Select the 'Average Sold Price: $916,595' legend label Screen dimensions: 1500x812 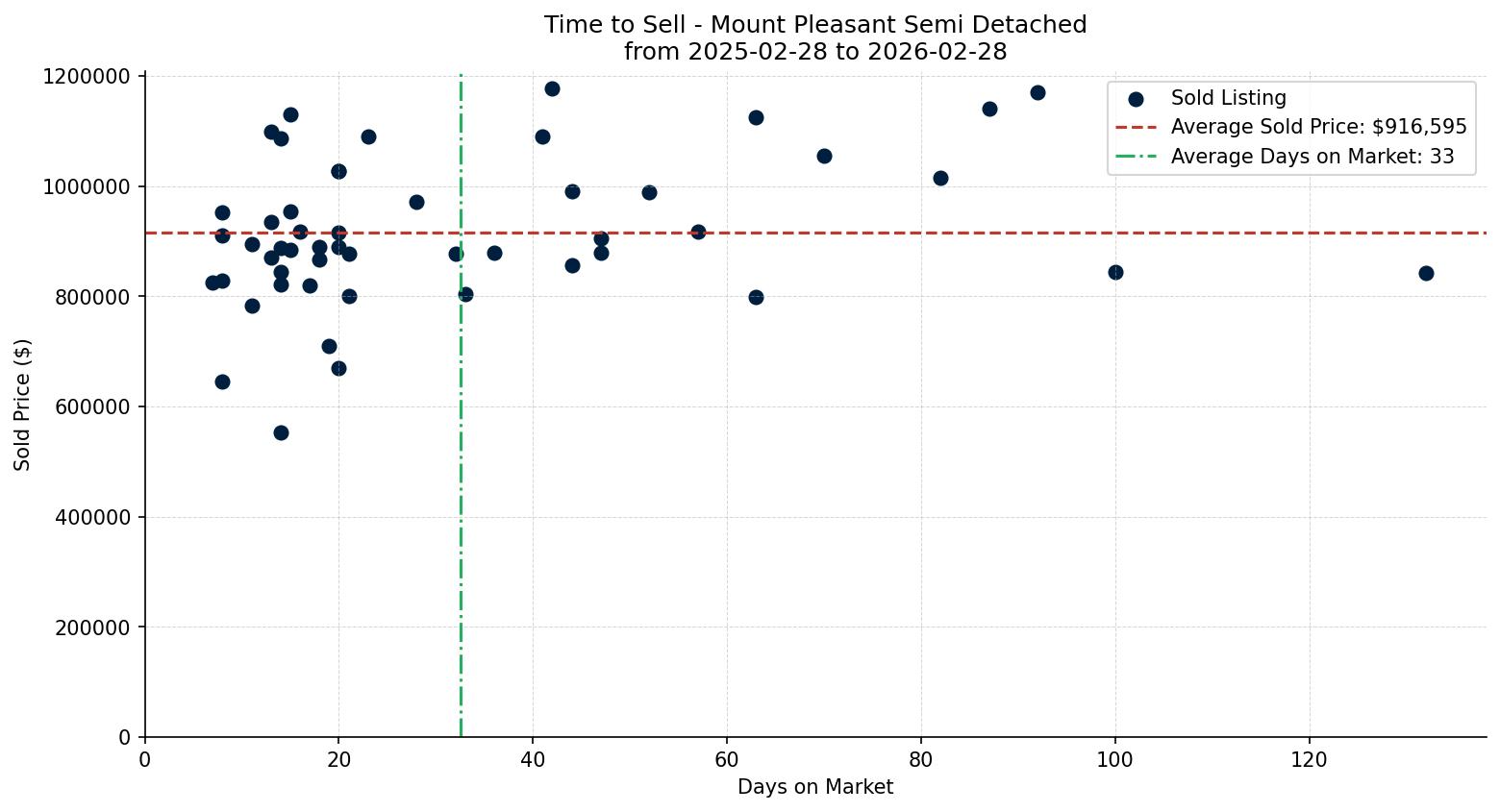point(1318,127)
